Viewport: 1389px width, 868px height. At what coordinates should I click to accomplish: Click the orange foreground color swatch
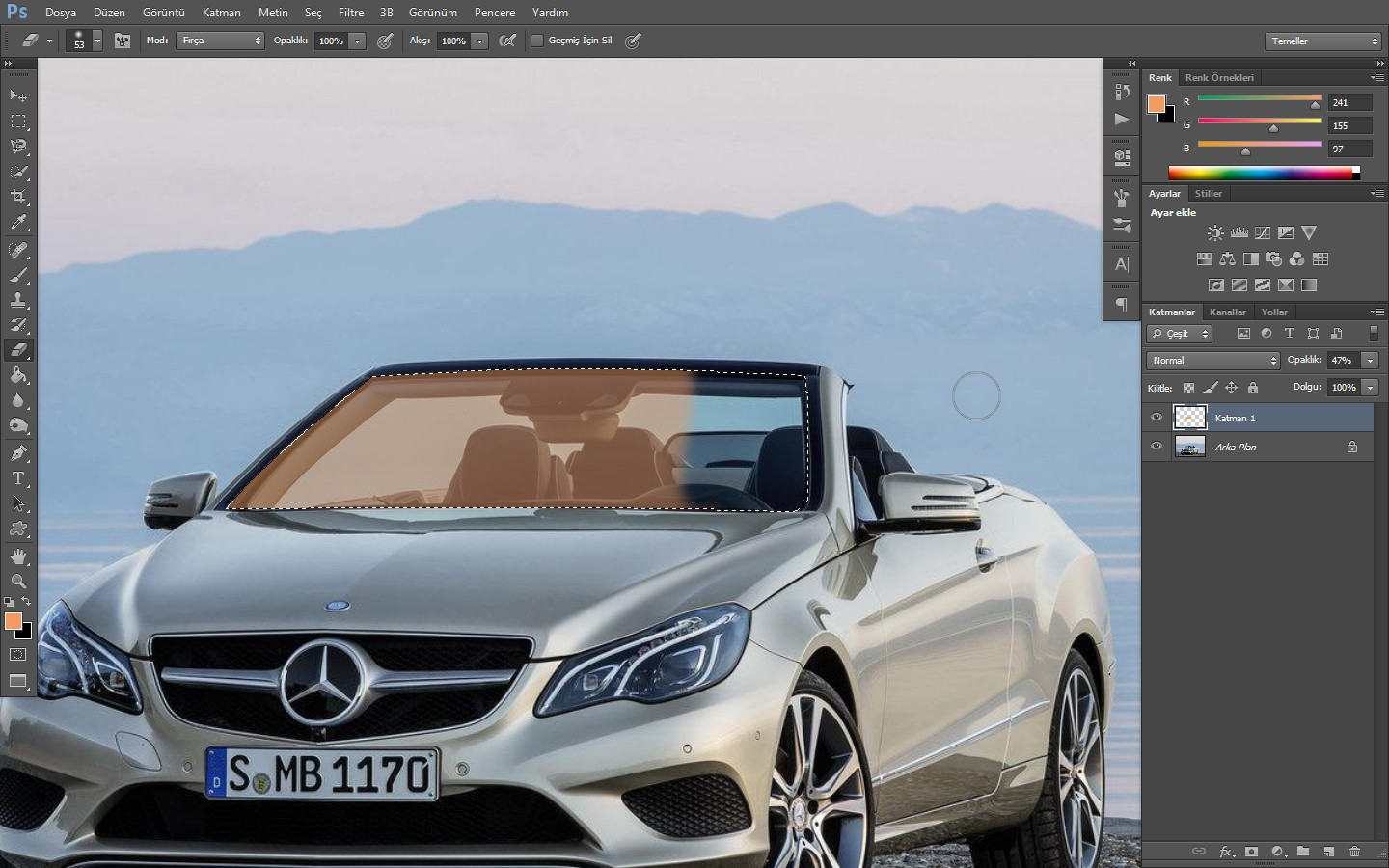tap(12, 621)
